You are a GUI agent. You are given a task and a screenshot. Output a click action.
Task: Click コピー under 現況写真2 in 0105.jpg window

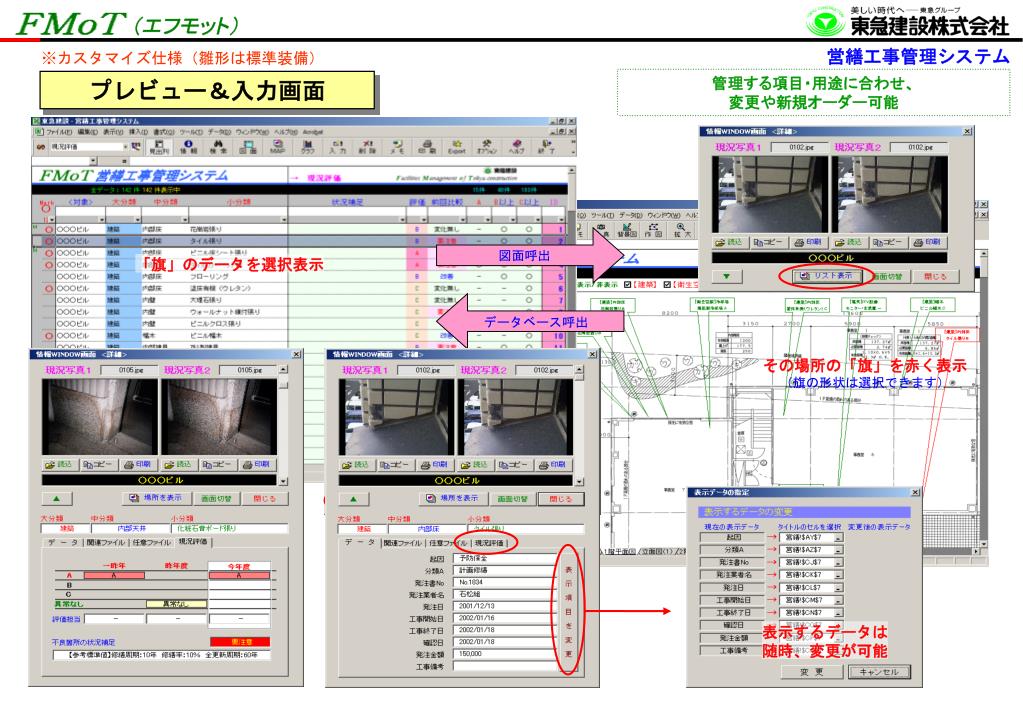click(217, 465)
